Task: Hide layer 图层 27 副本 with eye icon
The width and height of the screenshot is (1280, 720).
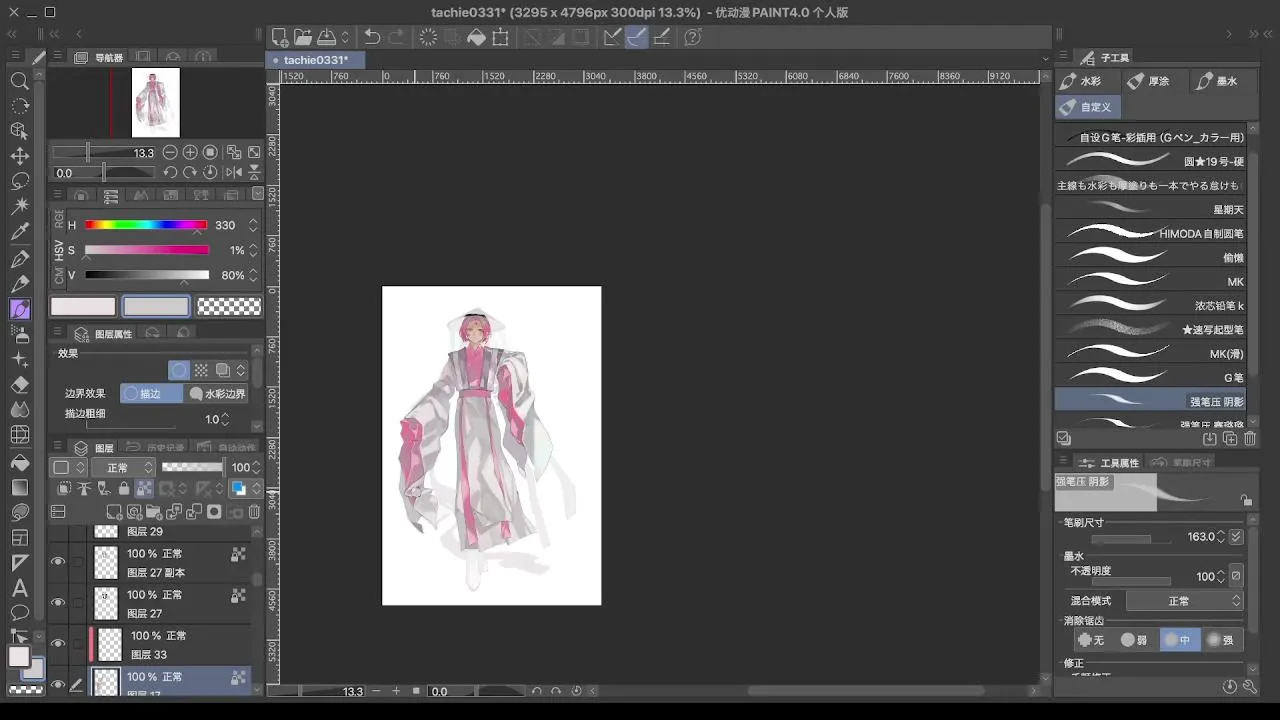Action: pyautogui.click(x=58, y=562)
